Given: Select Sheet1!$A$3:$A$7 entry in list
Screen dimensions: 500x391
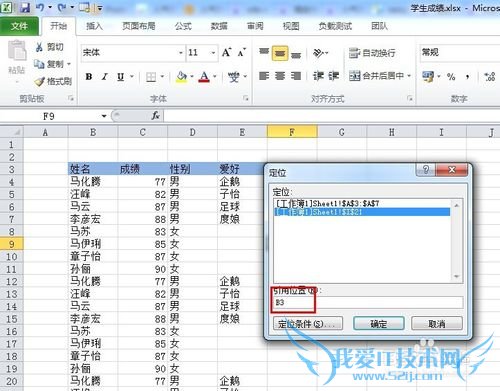Looking at the screenshot, I should [362, 203].
